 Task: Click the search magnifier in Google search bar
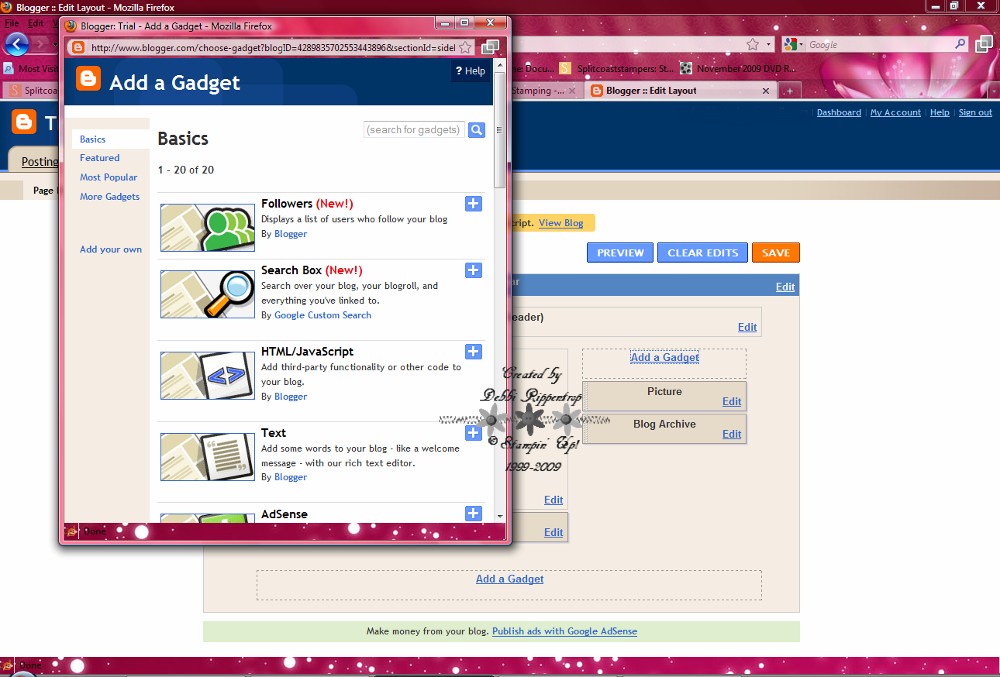(x=960, y=44)
